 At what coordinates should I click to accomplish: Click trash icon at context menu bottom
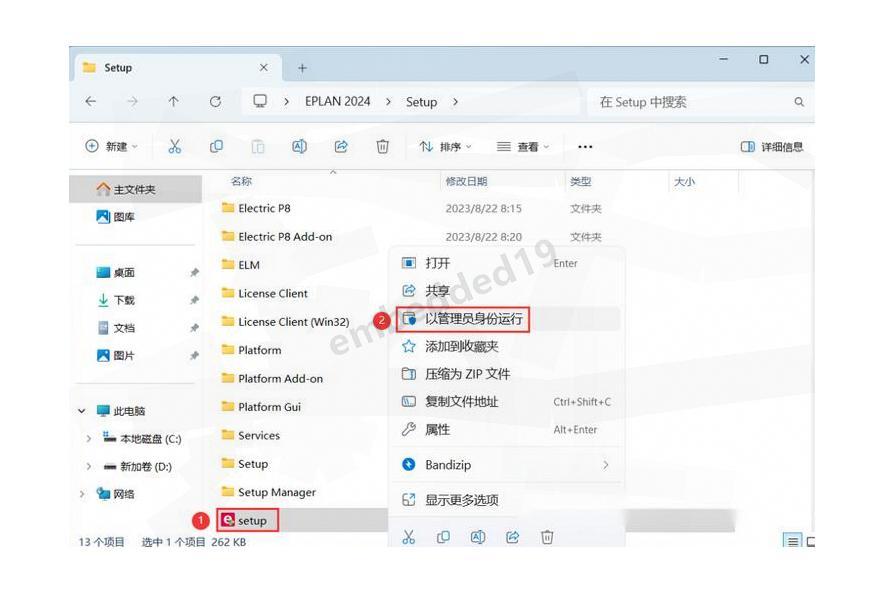pos(547,537)
